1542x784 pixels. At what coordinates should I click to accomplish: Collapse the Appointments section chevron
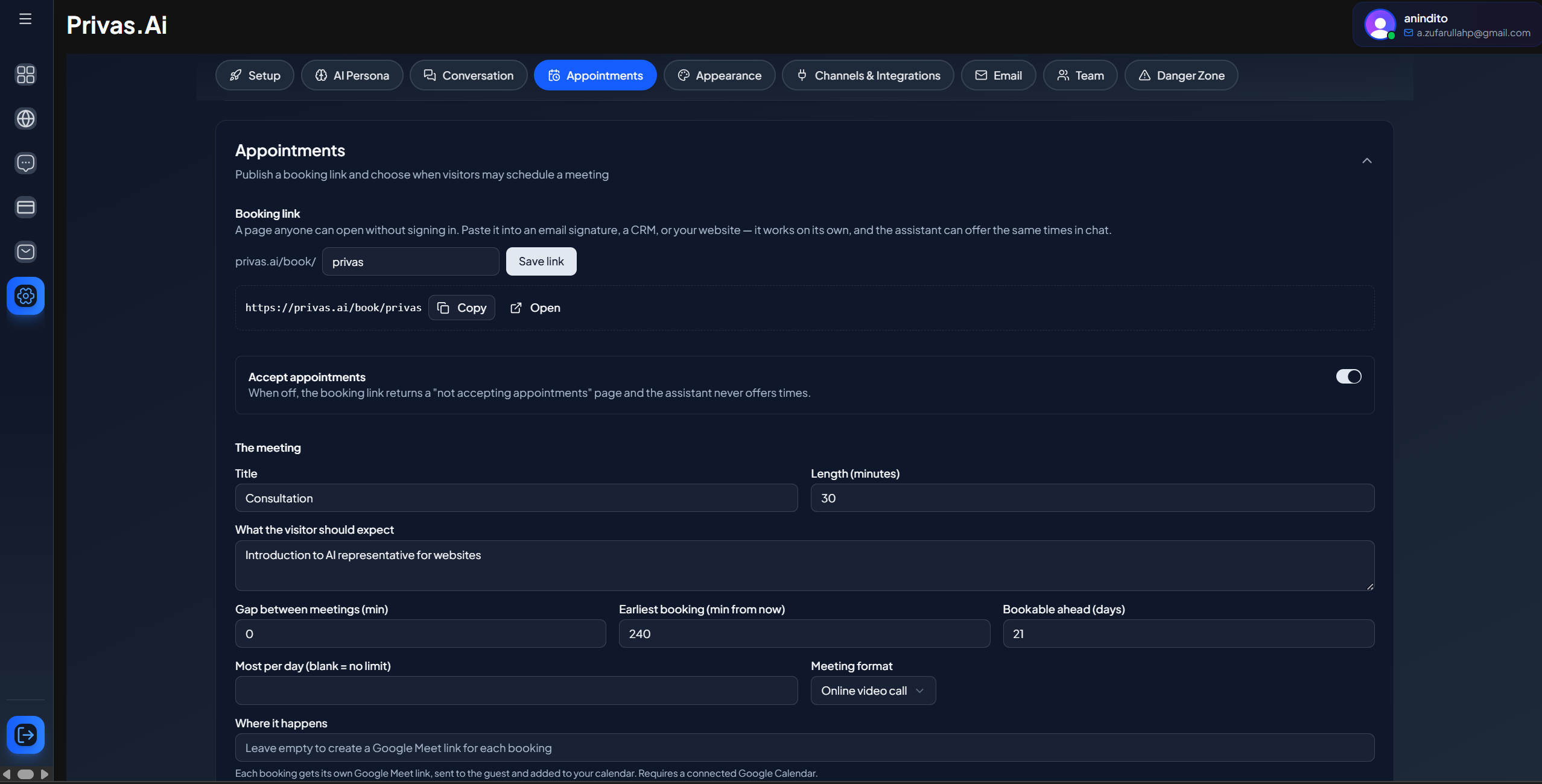(1367, 160)
